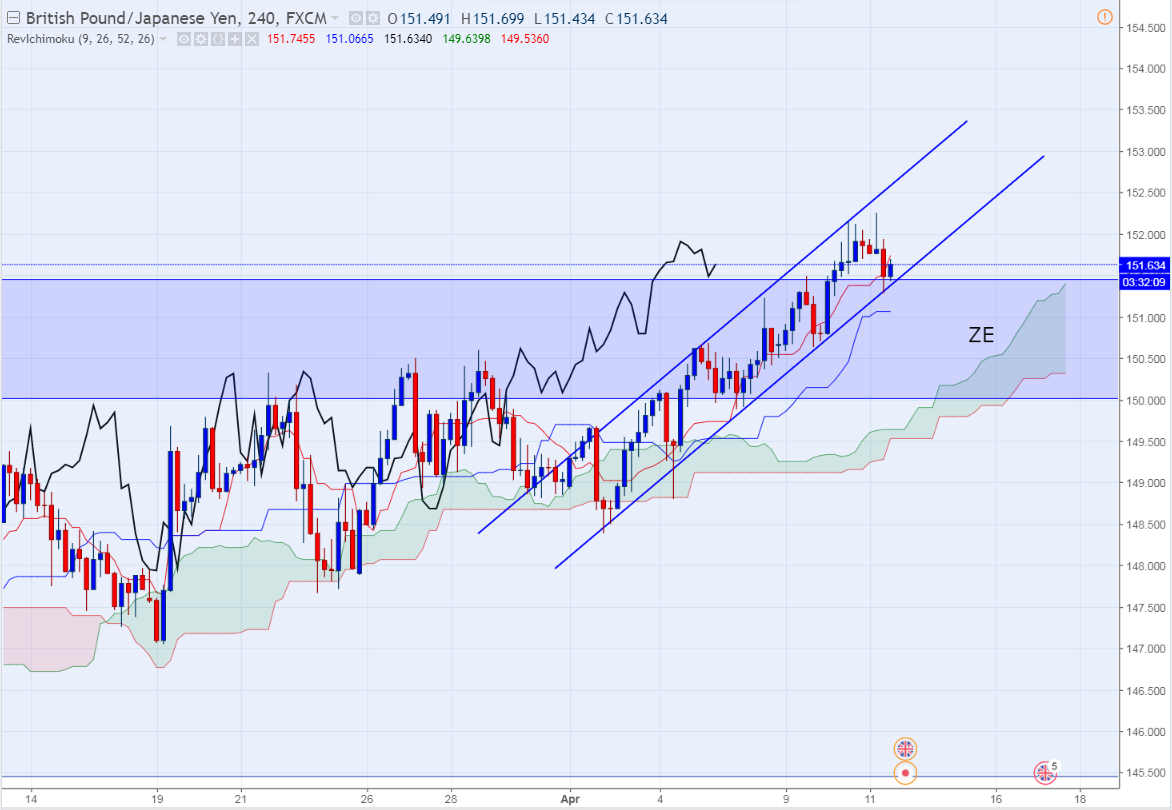View RevIchimoku source code braces icon
This screenshot has width=1172, height=810.
coord(218,39)
